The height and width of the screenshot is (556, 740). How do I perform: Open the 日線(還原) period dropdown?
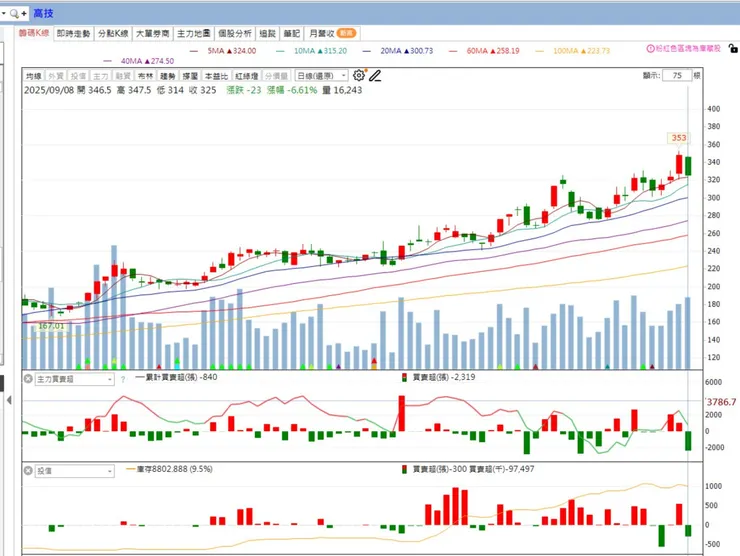321,76
